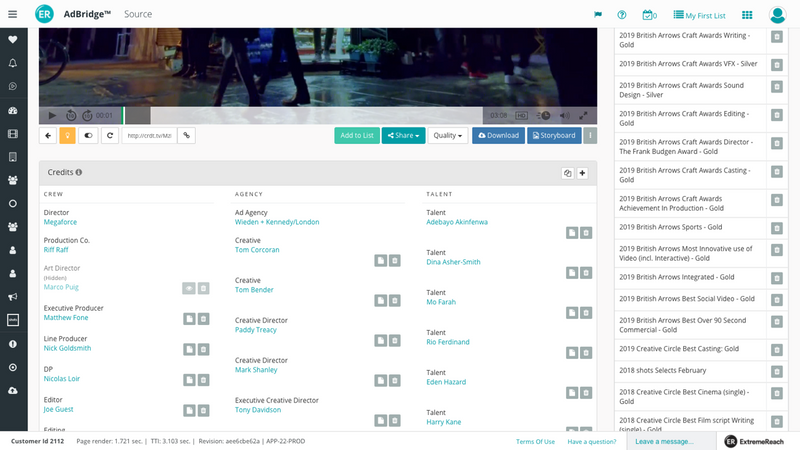Screen dimensions: 800x450
Task: Open My First List dropdown
Action: pos(699,15)
